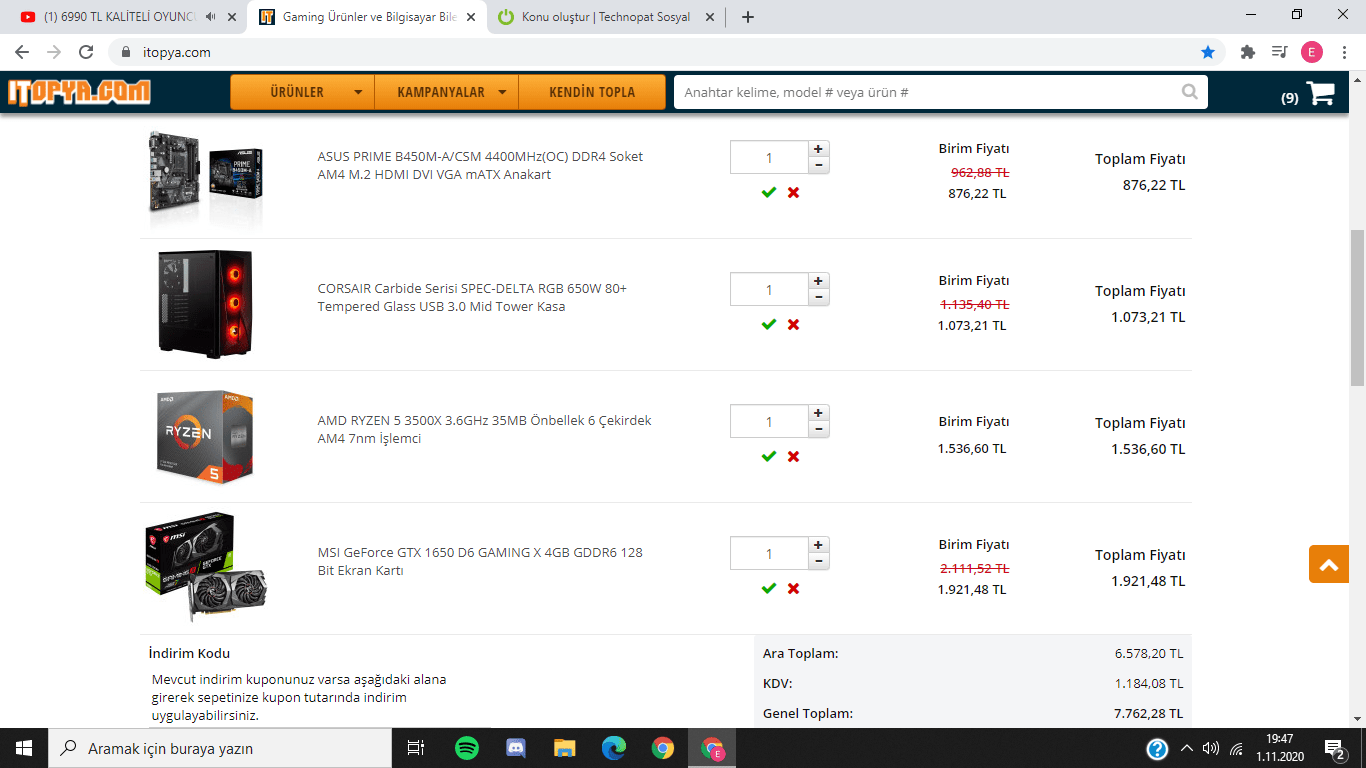Confirm quantity for CORSAIR Carbide case
Viewport: 1366px width, 768px height.
click(768, 324)
